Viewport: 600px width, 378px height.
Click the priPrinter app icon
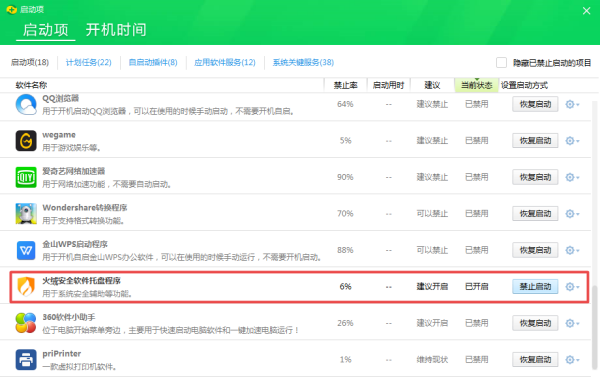coord(26,360)
